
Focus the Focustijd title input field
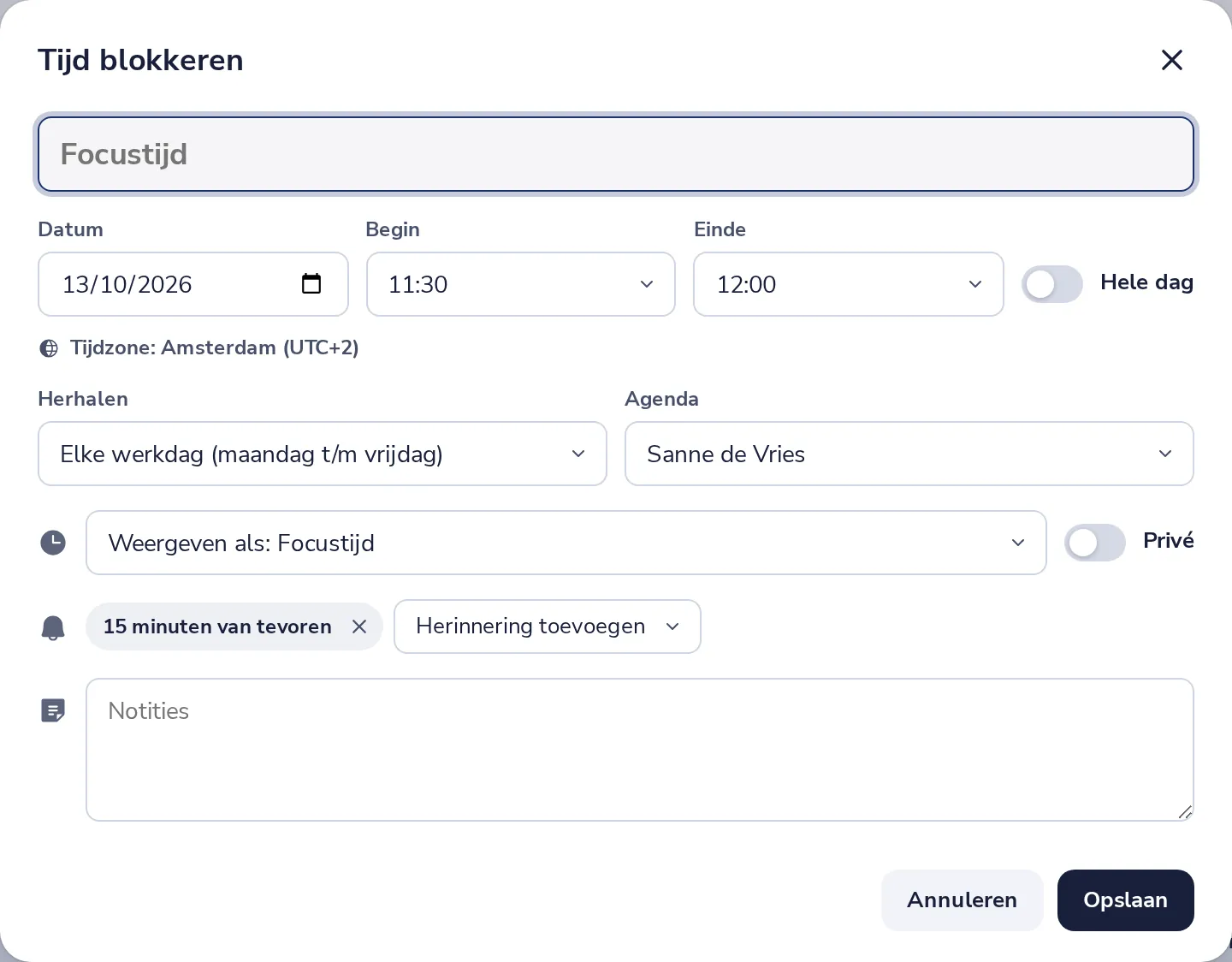pos(616,154)
